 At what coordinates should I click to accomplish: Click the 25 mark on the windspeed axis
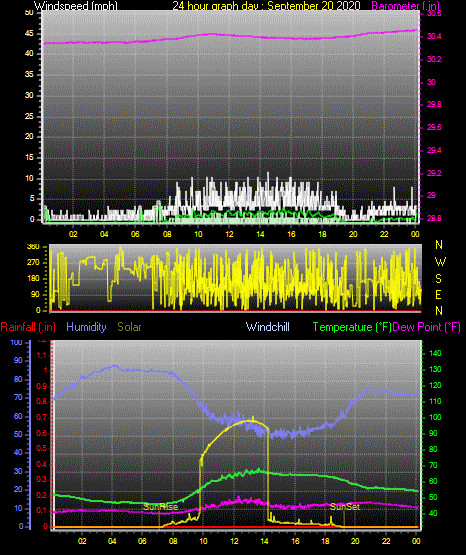click(x=29, y=116)
